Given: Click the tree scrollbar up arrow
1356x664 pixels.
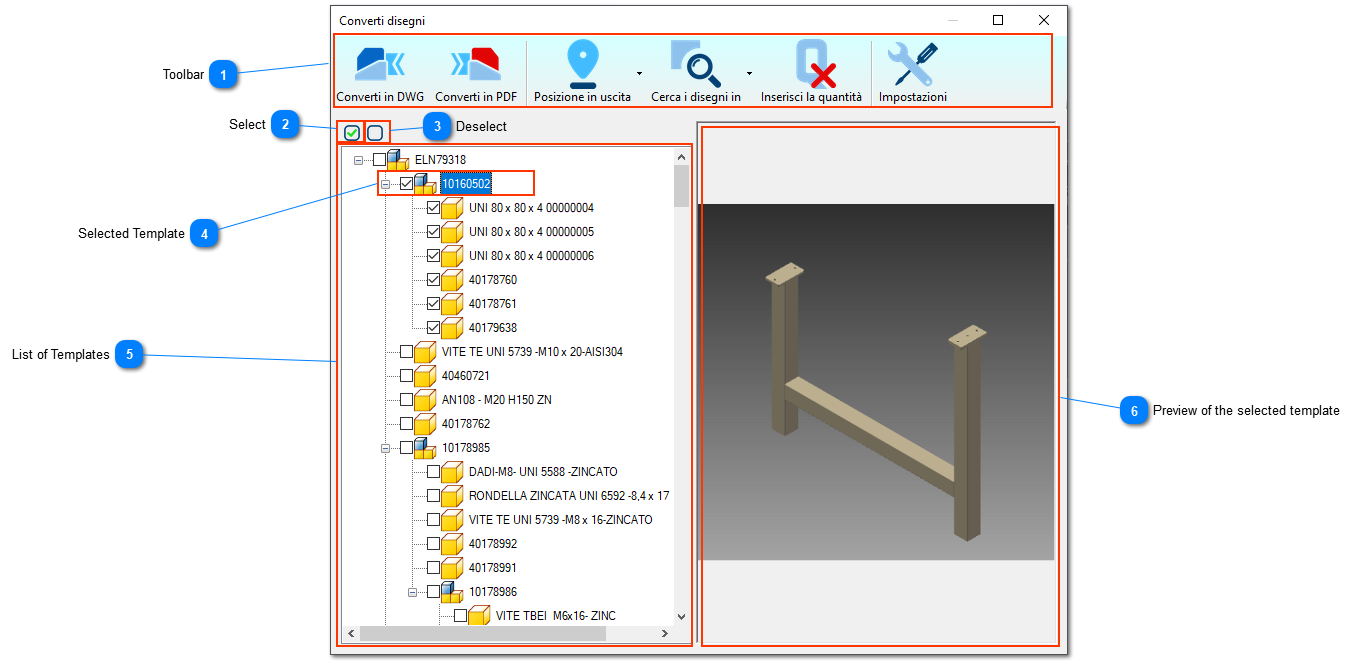Looking at the screenshot, I should pos(682,156).
